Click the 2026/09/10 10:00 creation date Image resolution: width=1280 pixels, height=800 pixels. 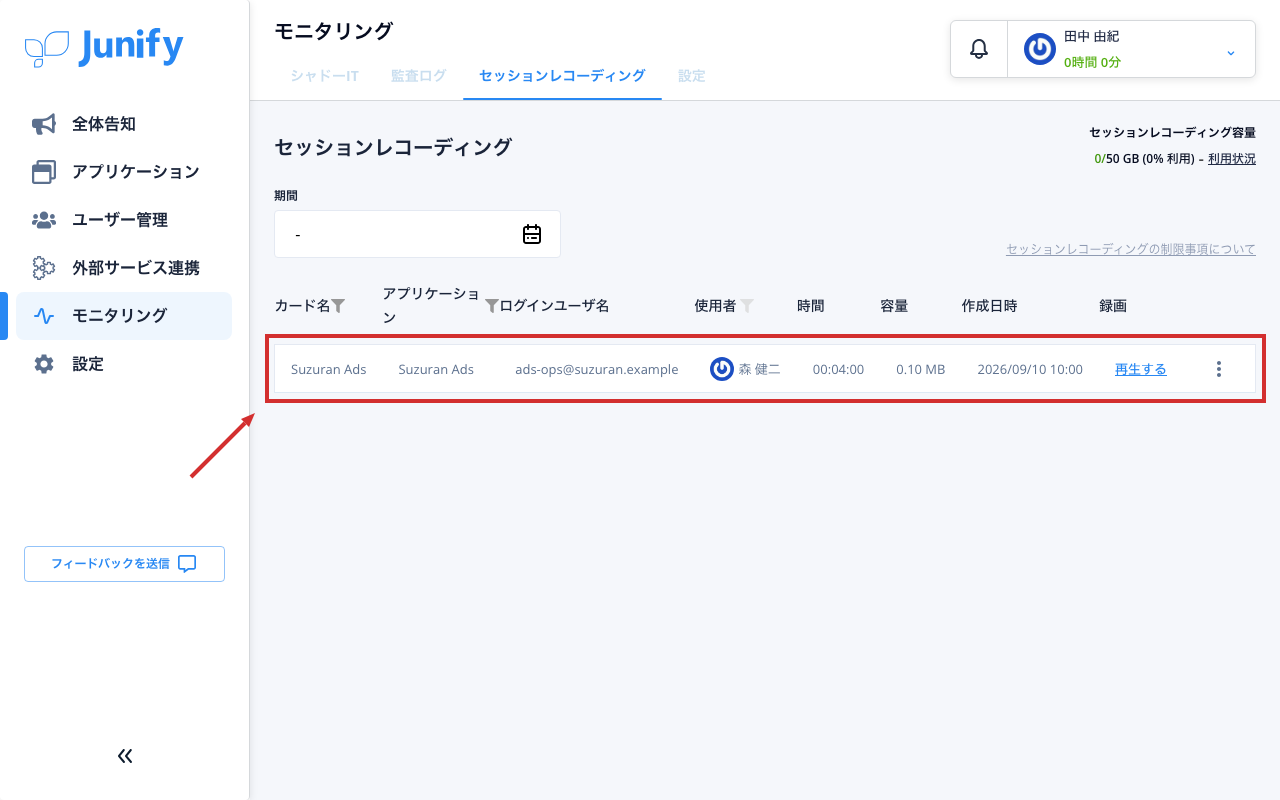1030,369
